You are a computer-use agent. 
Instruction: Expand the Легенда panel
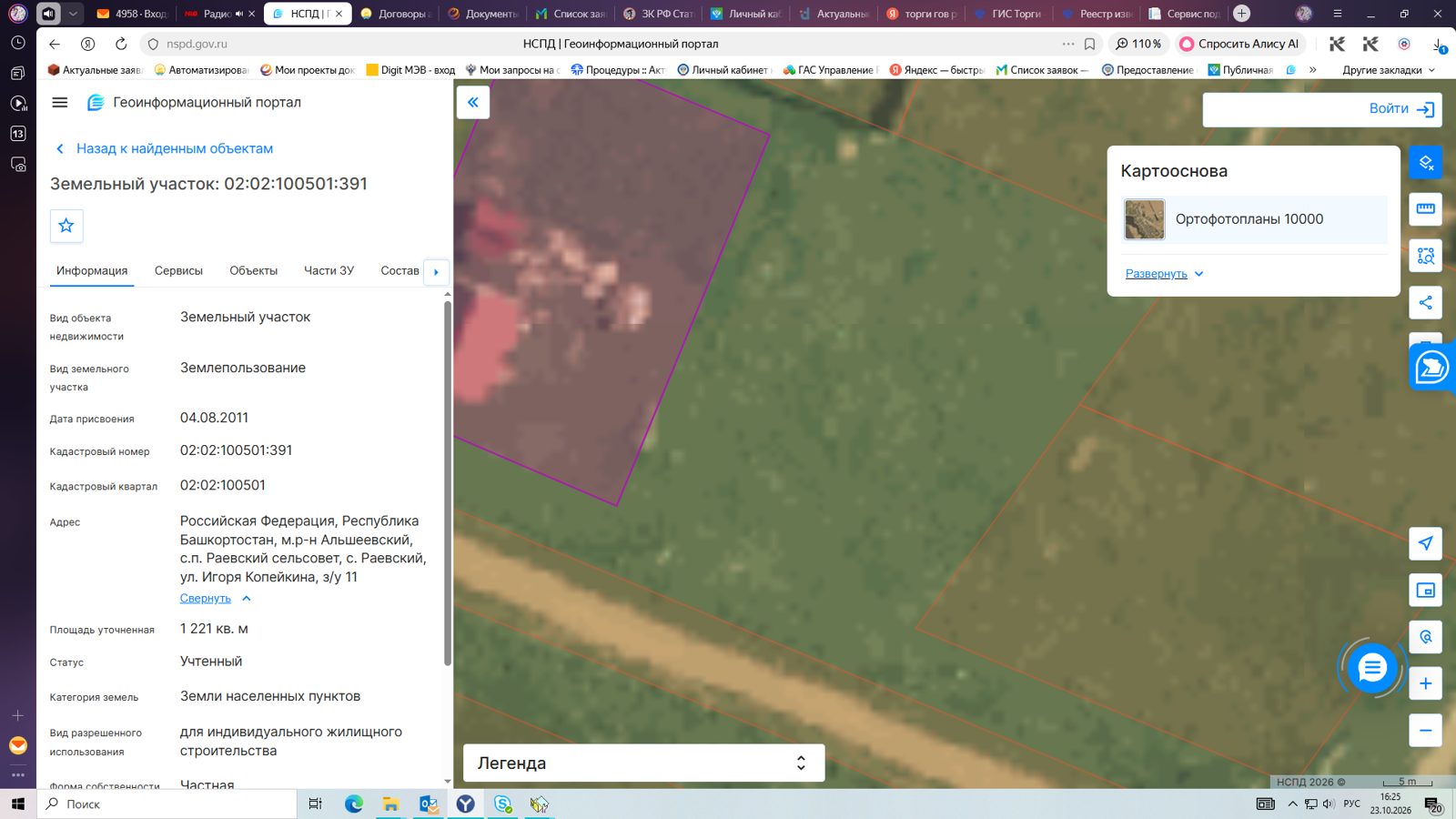point(644,763)
